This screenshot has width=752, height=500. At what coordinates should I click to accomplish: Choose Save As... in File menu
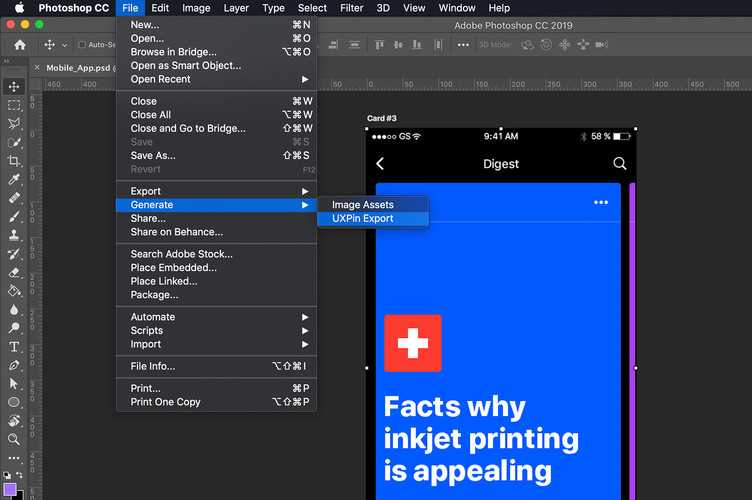216,155
